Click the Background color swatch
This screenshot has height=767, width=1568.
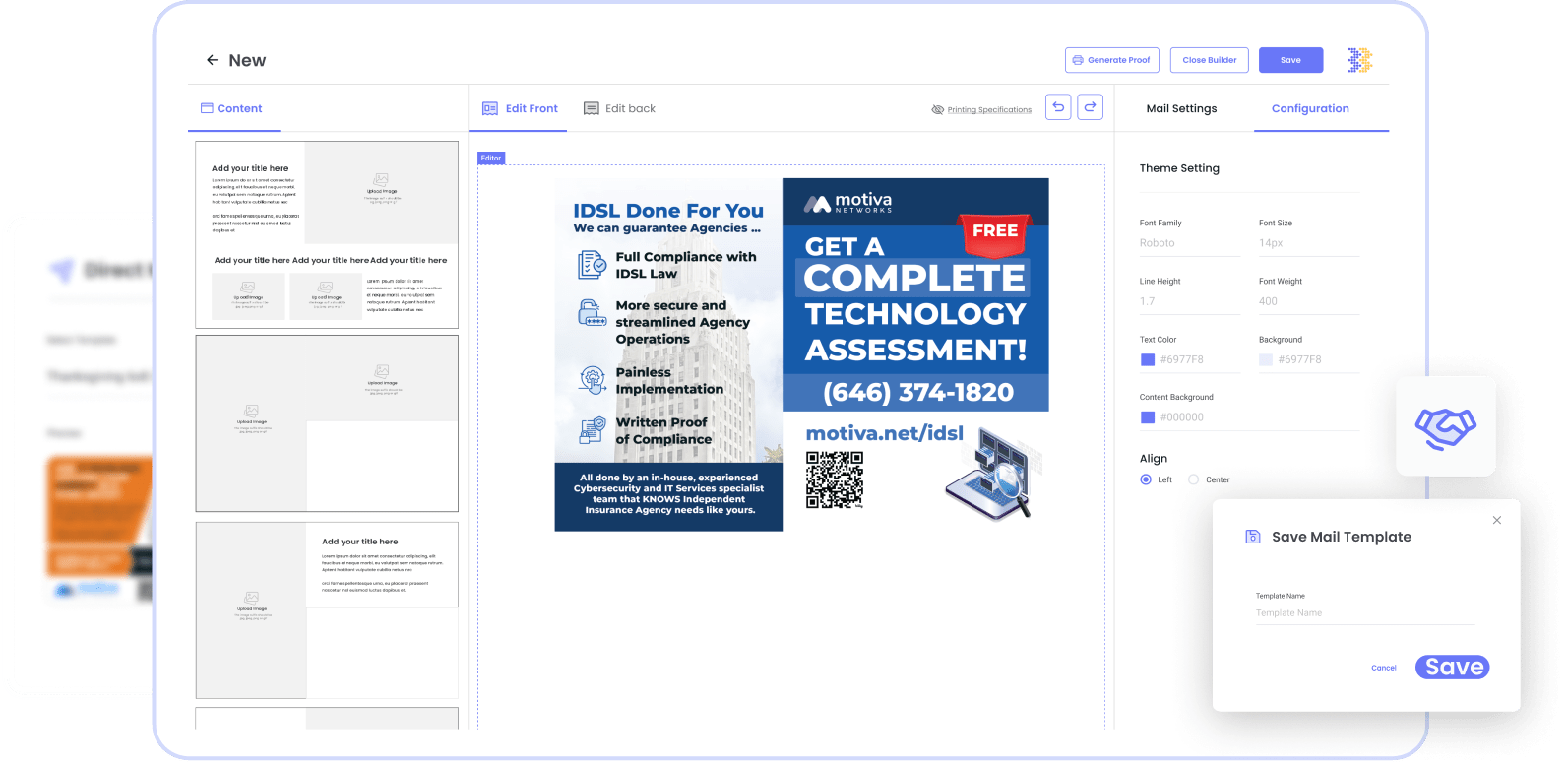1266,359
